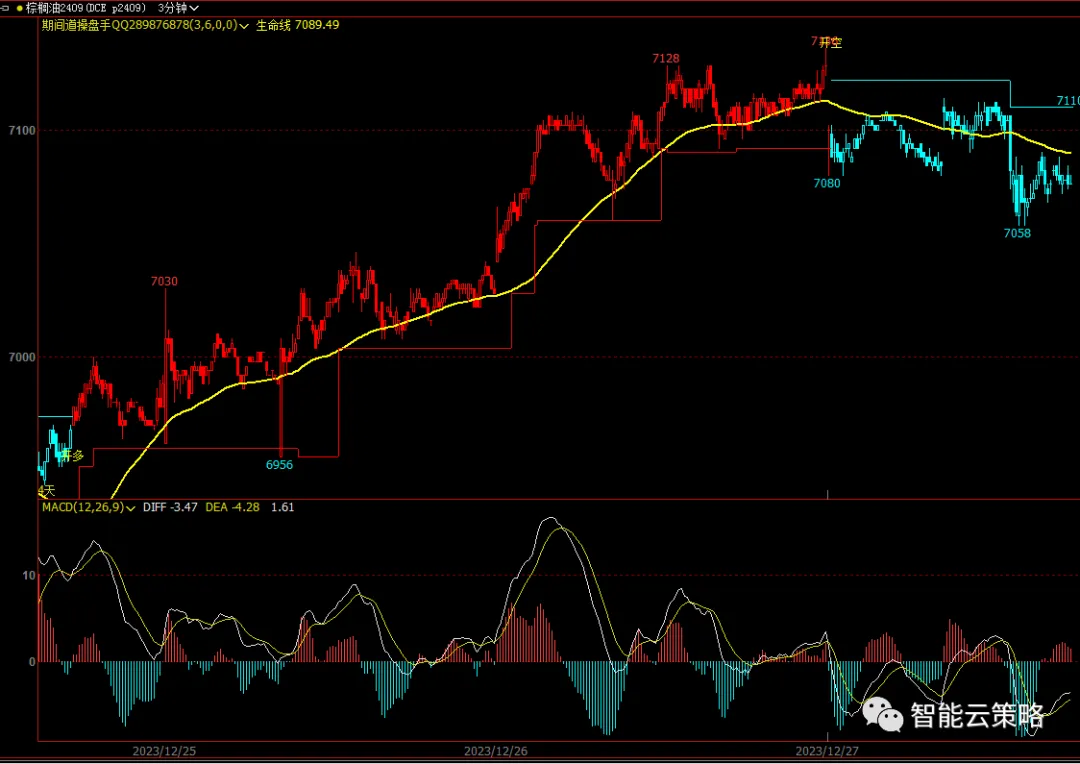Expand the MACD(12,26,9) indicator dropdown
Viewport: 1080px width, 764px height.
coord(130,508)
